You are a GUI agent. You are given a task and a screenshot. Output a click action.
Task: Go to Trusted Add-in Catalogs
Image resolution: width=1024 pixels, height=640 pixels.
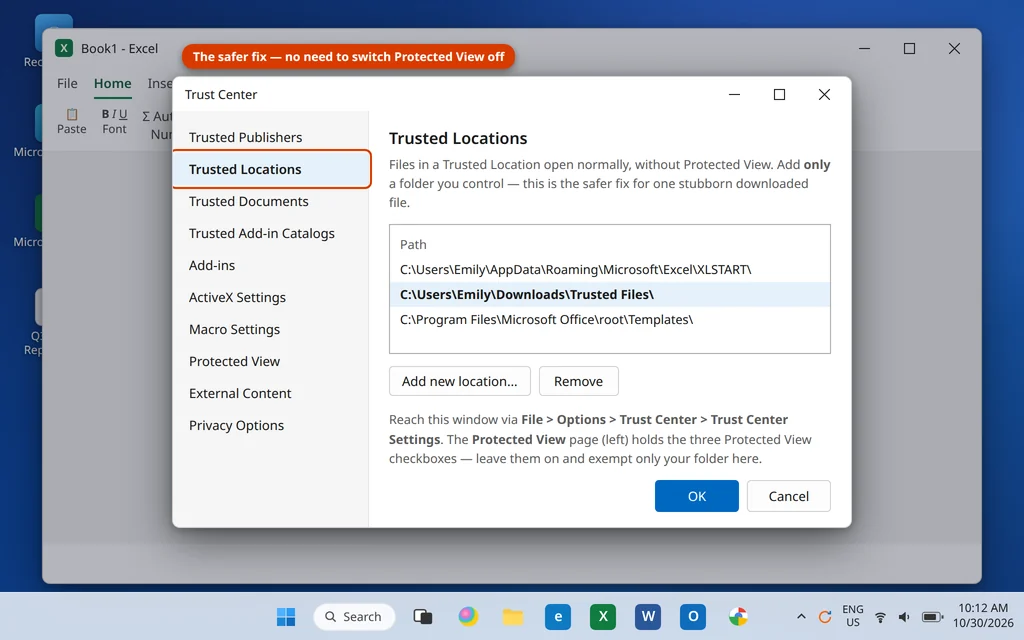click(261, 233)
